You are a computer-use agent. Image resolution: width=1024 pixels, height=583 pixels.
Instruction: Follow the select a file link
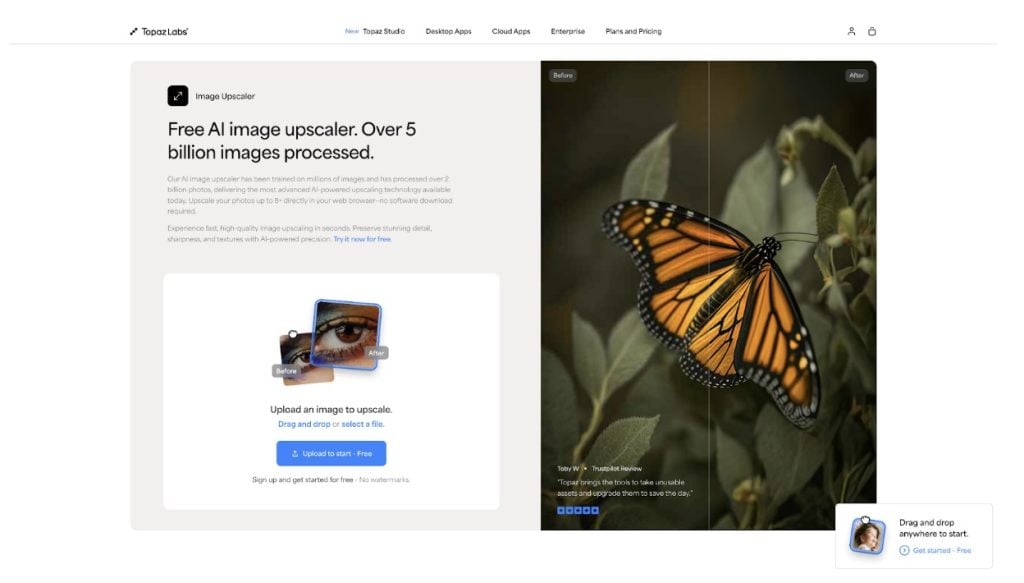click(x=362, y=424)
